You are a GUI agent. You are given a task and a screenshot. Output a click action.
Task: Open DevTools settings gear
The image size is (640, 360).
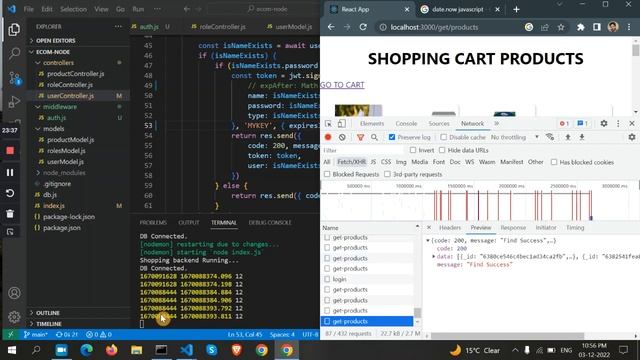tap(604, 123)
